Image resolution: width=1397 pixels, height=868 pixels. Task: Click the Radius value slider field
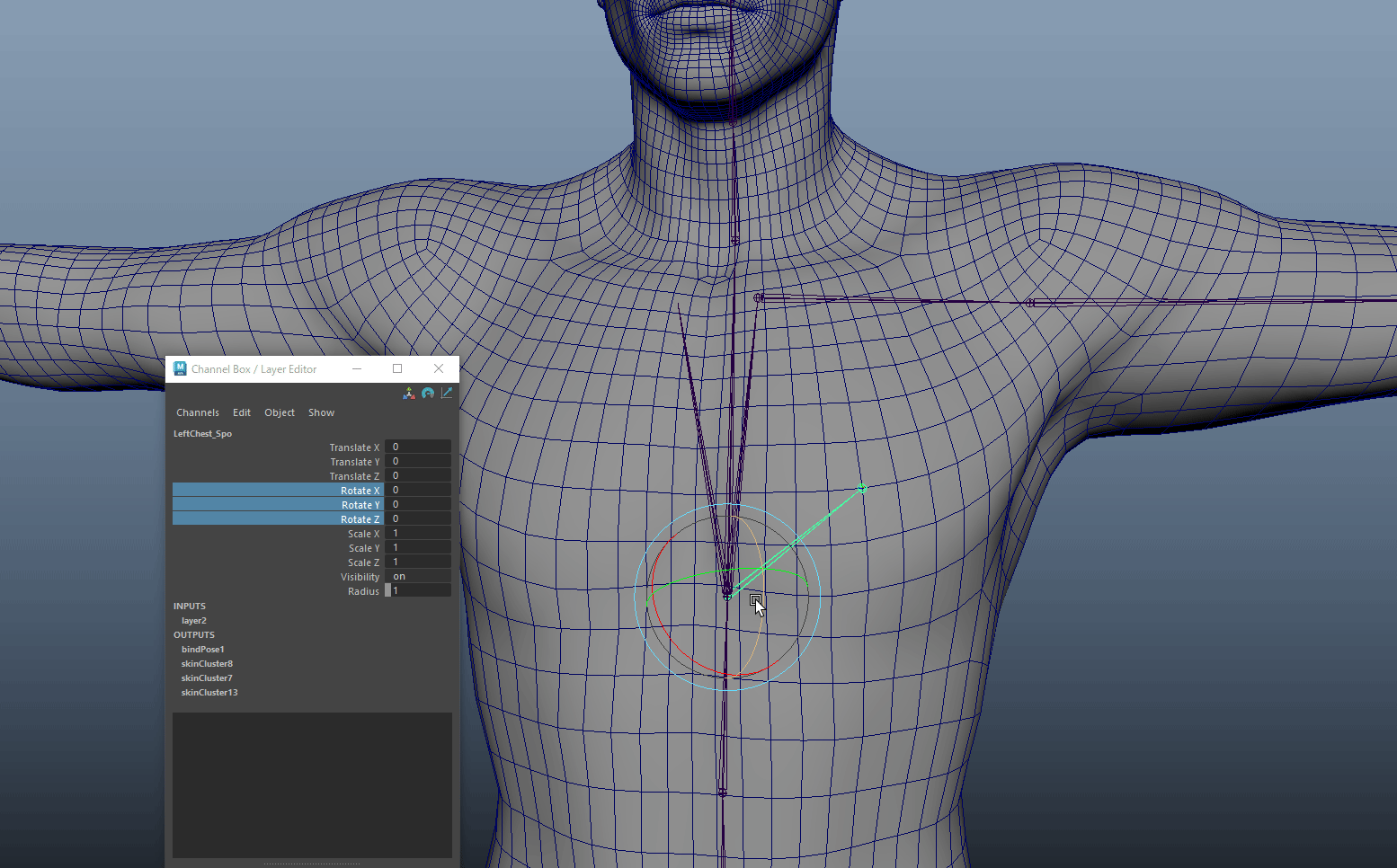coord(418,591)
